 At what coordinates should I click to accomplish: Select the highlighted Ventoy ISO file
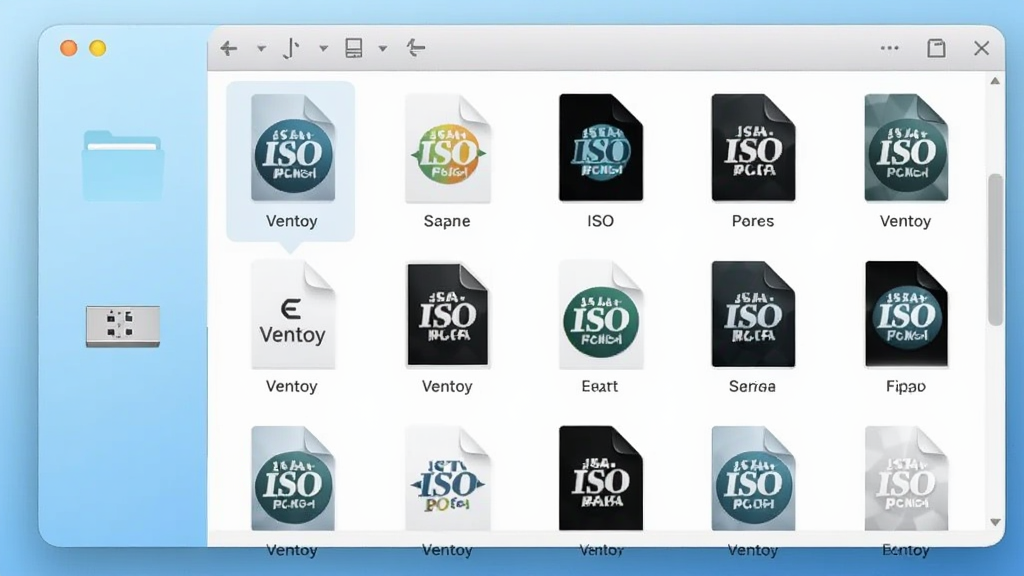[291, 161]
